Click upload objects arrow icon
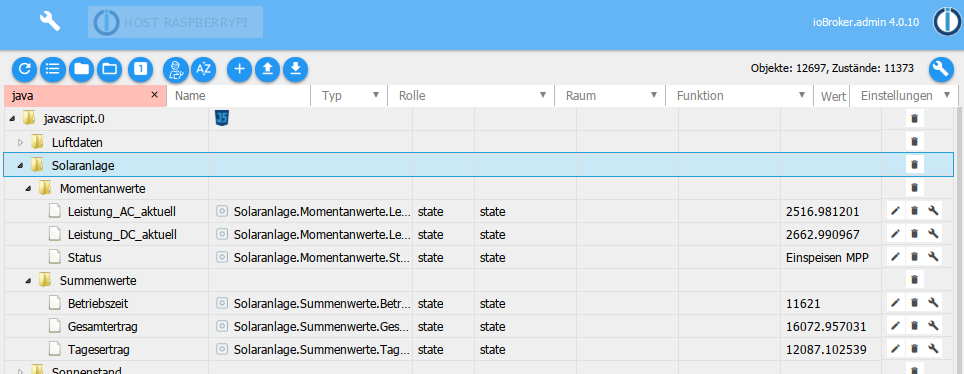Image resolution: width=964 pixels, height=374 pixels. point(267,70)
